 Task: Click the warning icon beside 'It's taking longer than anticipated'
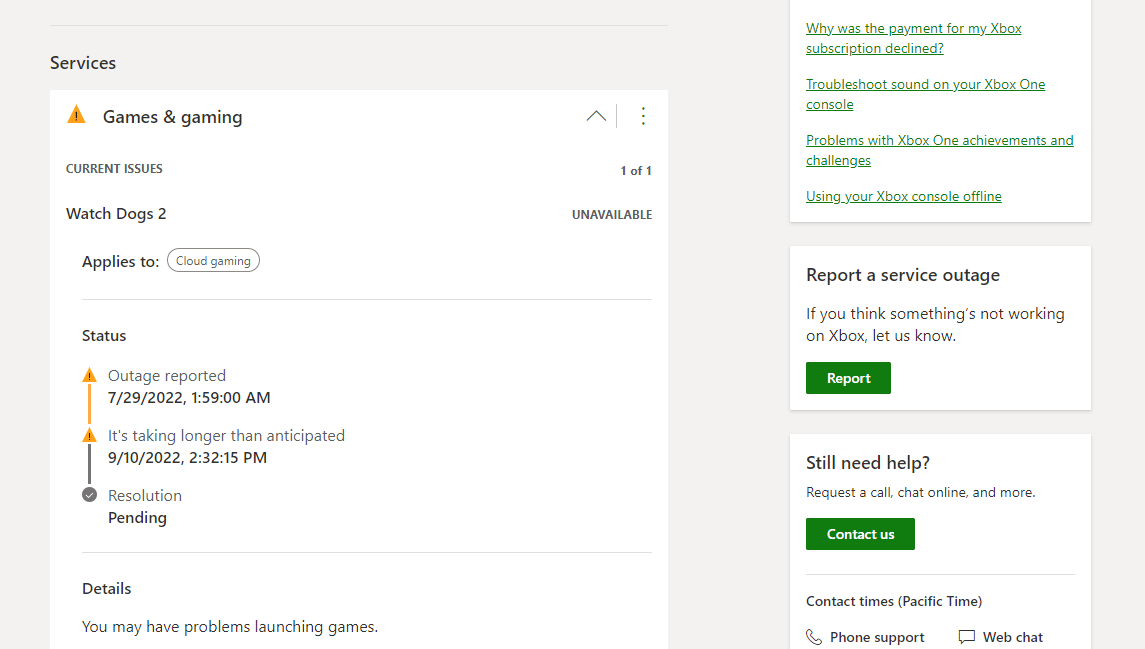coord(89,434)
